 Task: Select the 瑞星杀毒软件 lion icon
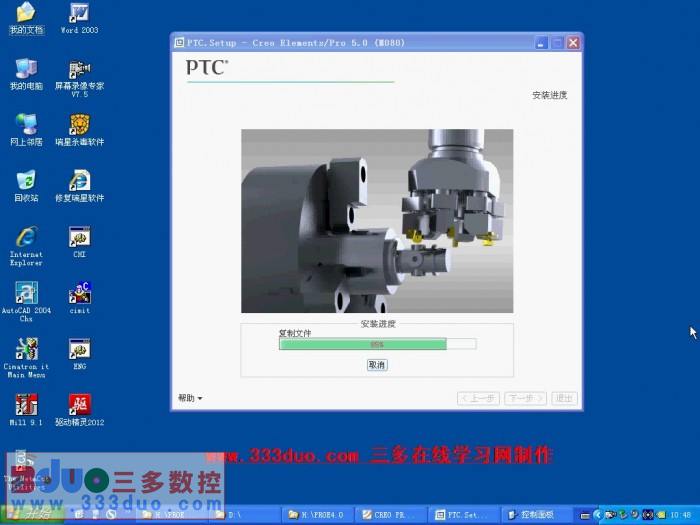point(79,129)
